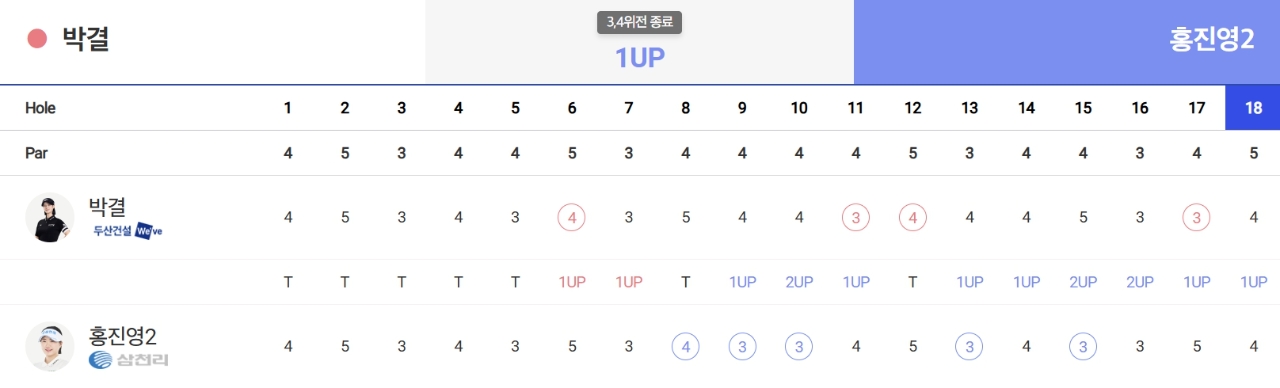The width and height of the screenshot is (1280, 388).
Task: Open 박결 name in the top header
Action: (86, 39)
